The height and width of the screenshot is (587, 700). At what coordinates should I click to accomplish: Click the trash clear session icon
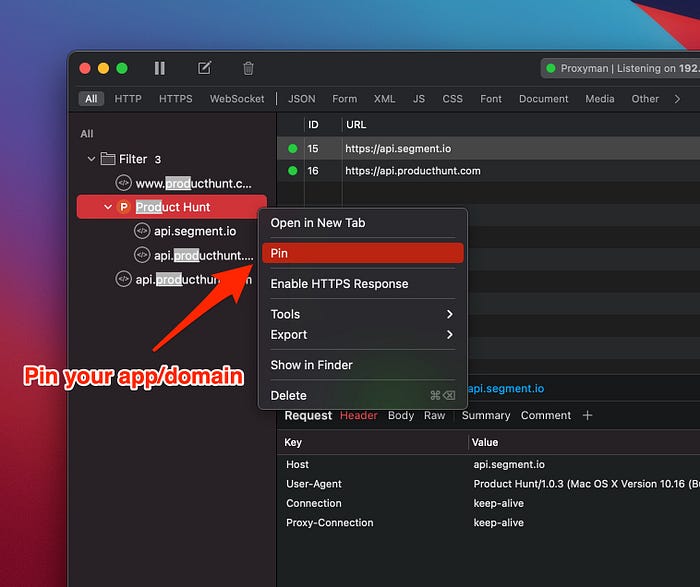tap(248, 68)
